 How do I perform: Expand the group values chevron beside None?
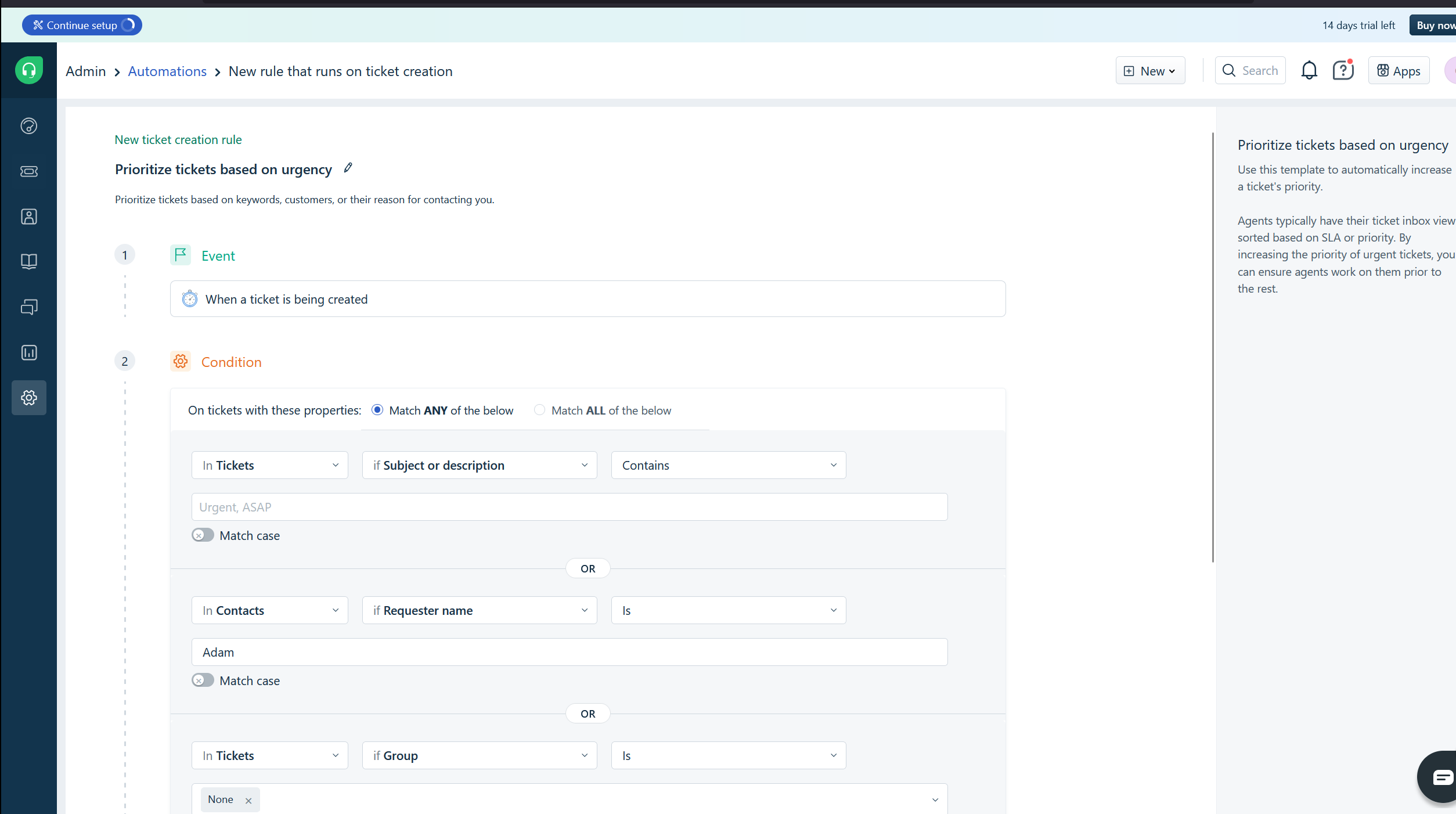click(935, 800)
